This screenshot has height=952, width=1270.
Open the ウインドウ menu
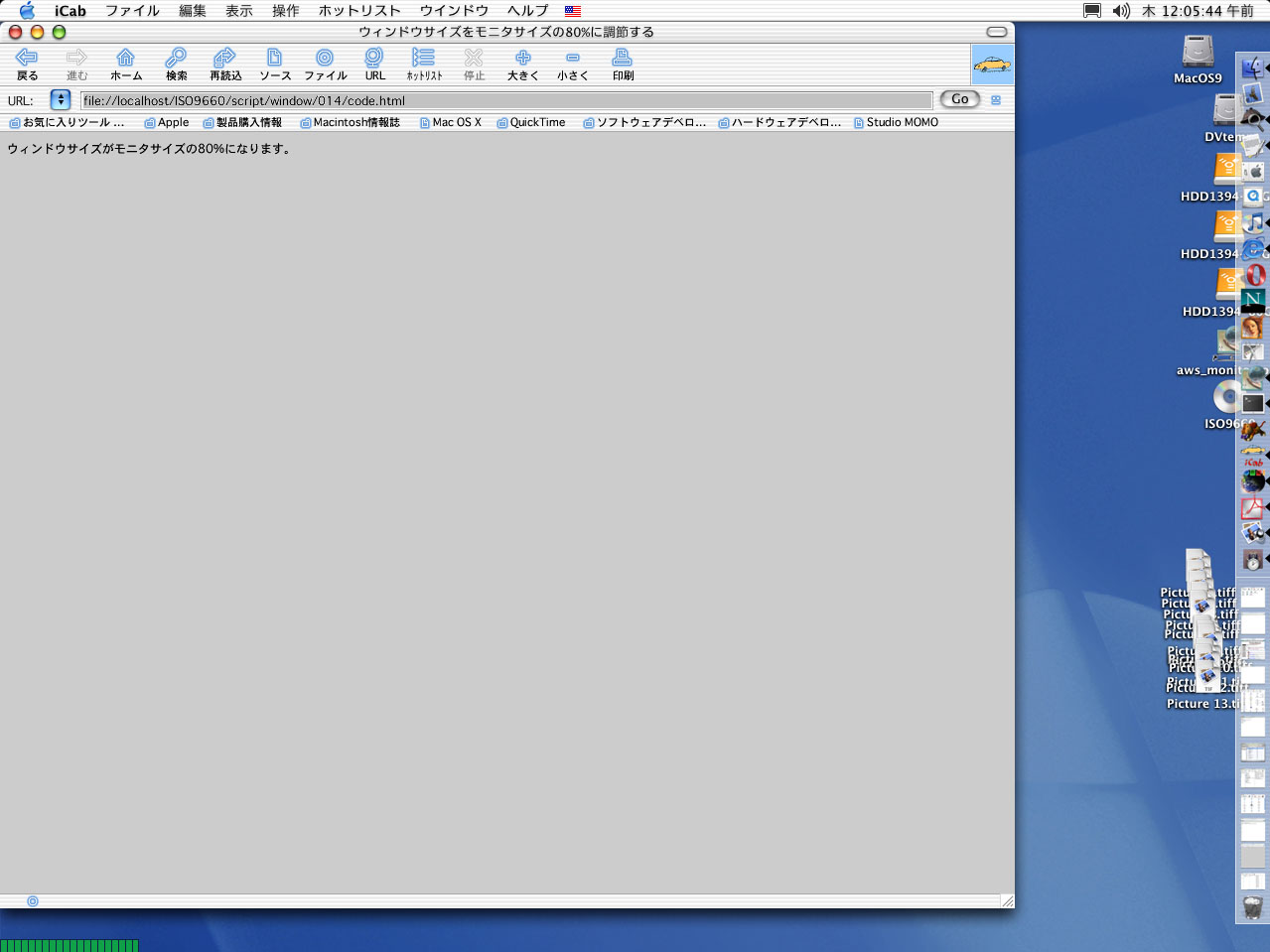coord(454,11)
